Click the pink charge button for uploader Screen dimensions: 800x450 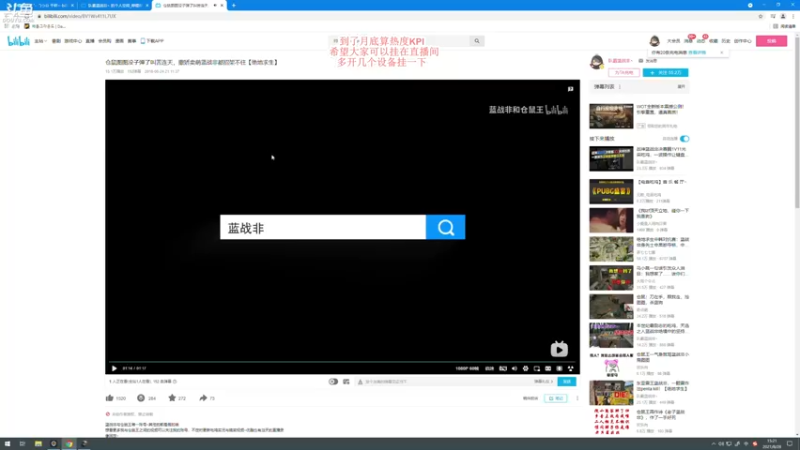[624, 72]
